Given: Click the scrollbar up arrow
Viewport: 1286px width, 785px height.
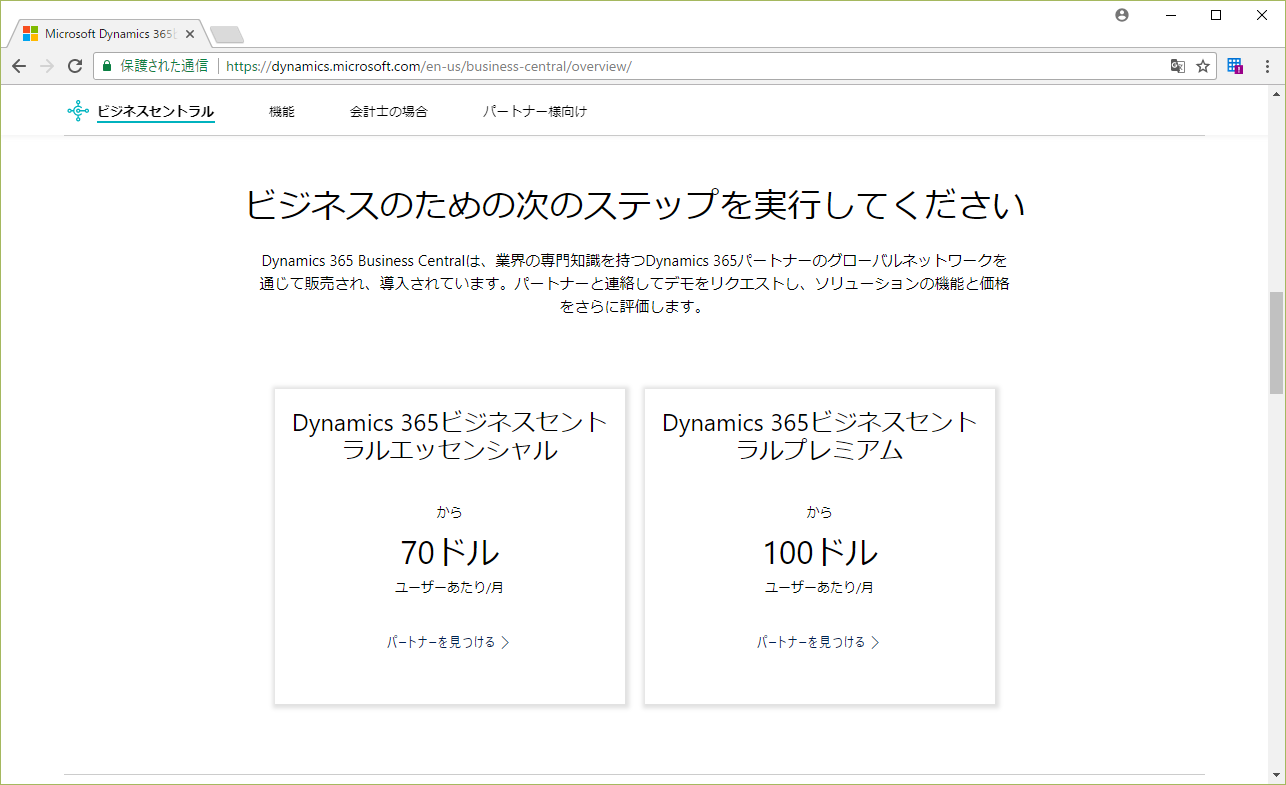Looking at the screenshot, I should click(x=1276, y=94).
